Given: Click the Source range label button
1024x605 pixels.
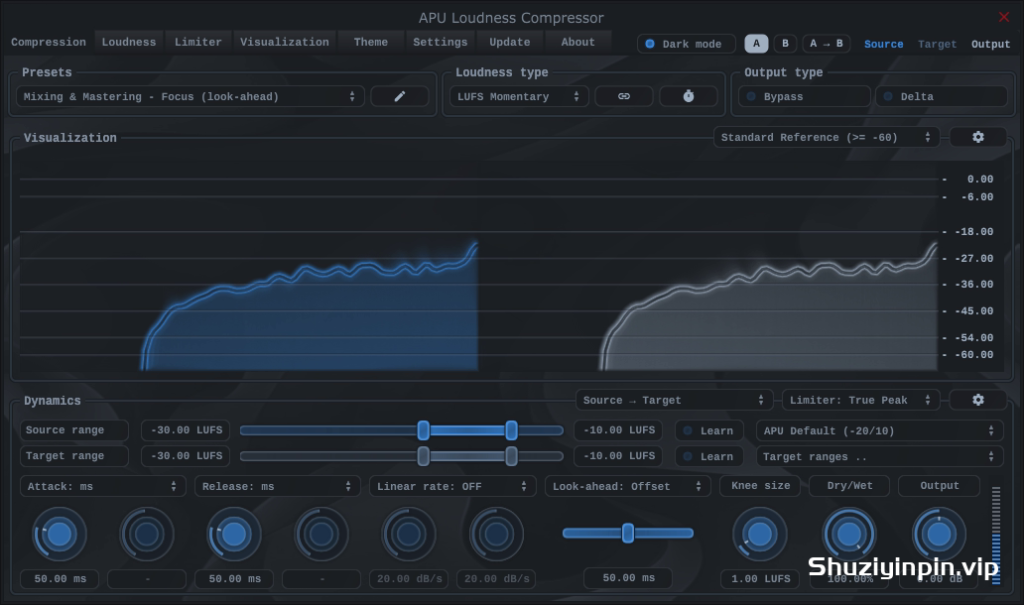Looking at the screenshot, I should (74, 430).
